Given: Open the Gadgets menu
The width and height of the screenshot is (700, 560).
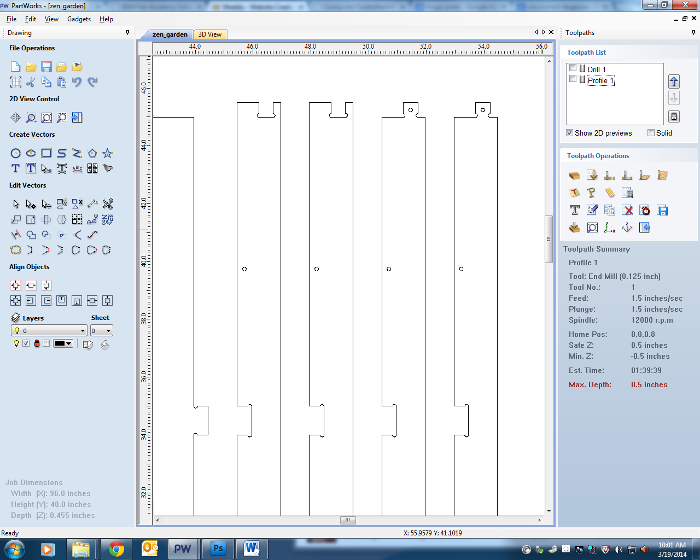Looking at the screenshot, I should pyautogui.click(x=79, y=19).
